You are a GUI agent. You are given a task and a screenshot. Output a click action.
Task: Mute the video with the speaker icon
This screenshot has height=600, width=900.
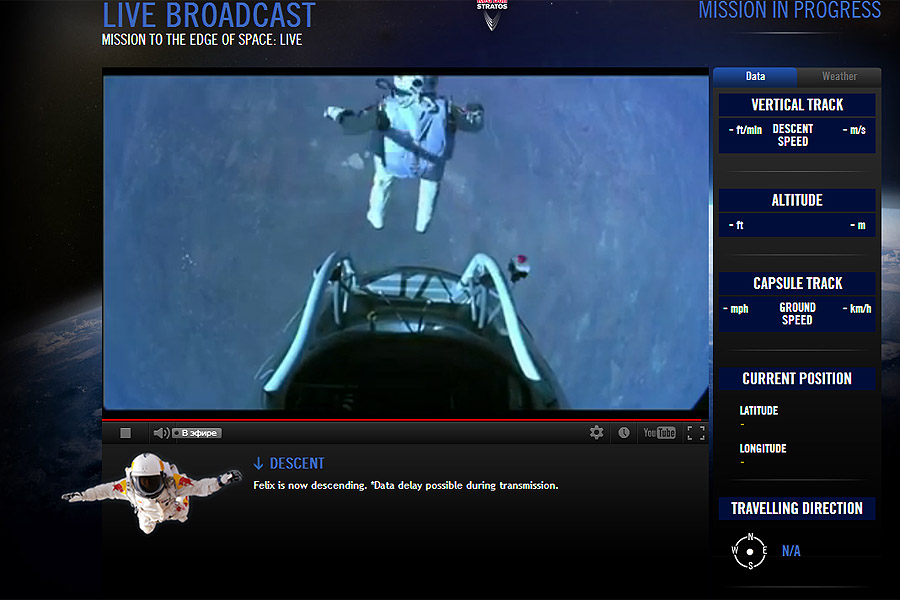tap(161, 433)
